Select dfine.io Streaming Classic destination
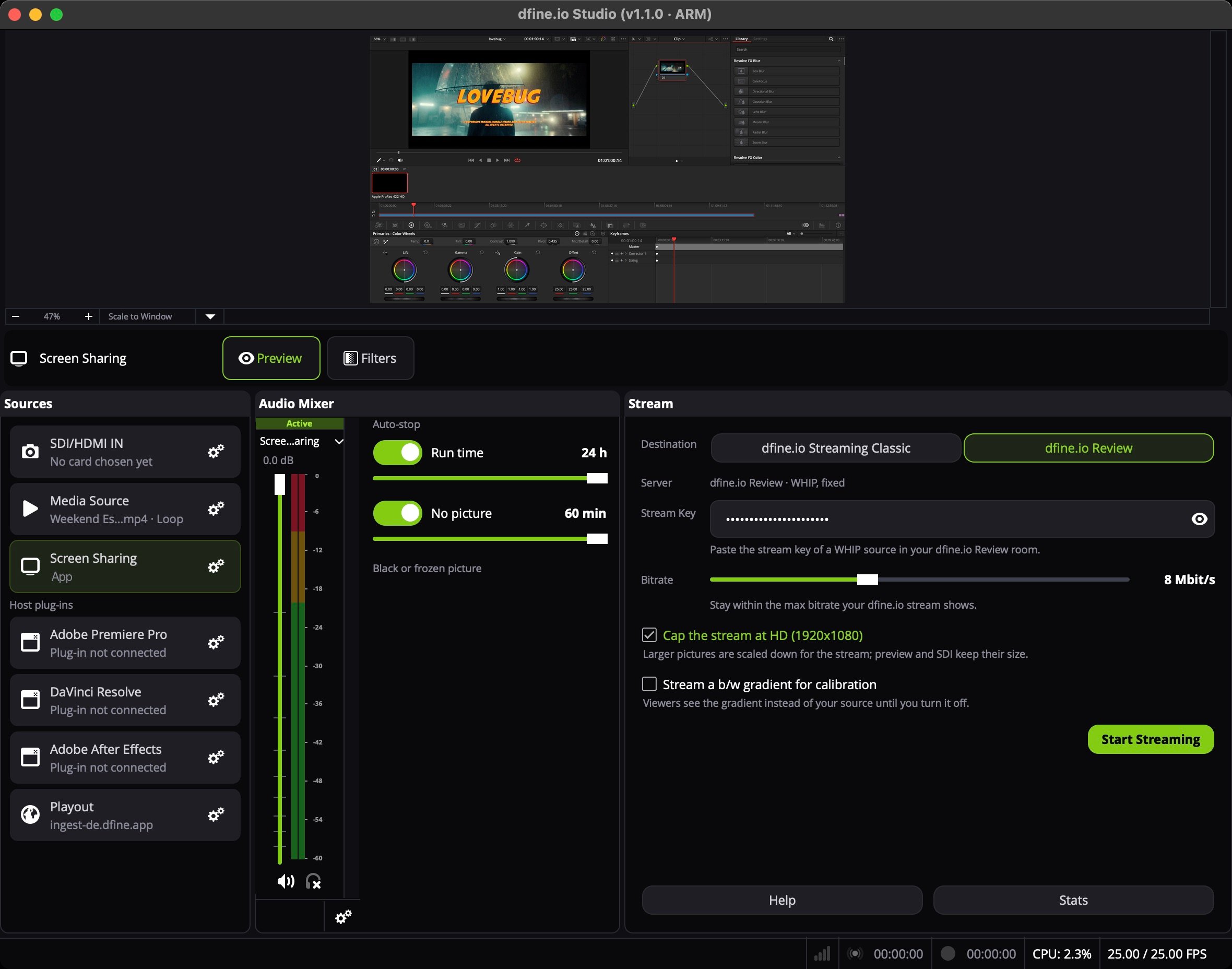Image resolution: width=1232 pixels, height=969 pixels. (835, 448)
